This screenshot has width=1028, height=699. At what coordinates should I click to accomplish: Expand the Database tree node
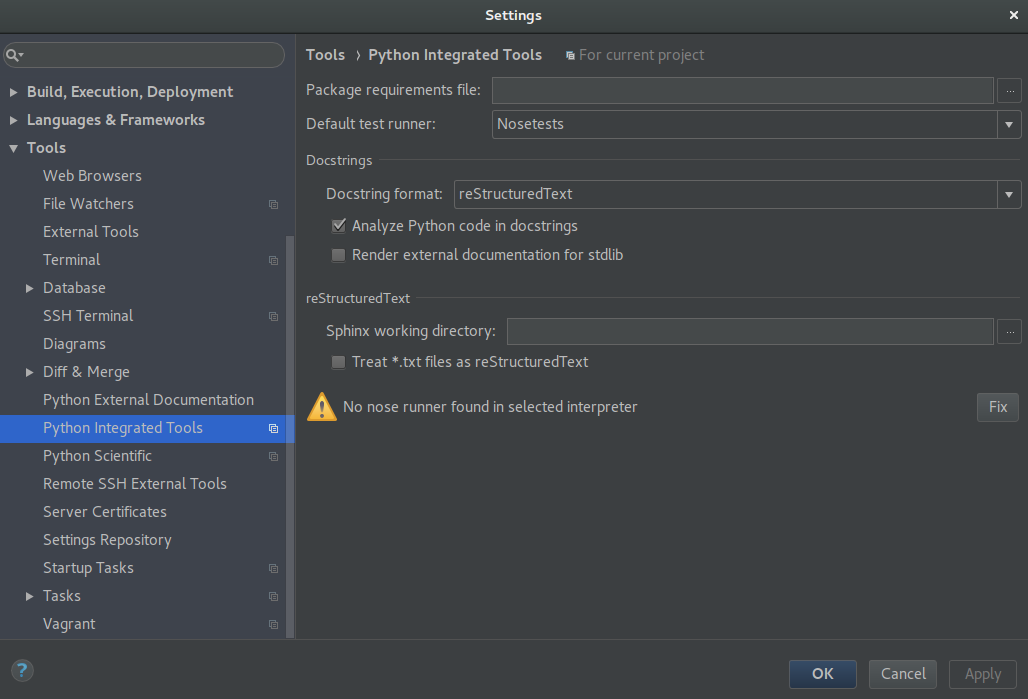point(30,288)
